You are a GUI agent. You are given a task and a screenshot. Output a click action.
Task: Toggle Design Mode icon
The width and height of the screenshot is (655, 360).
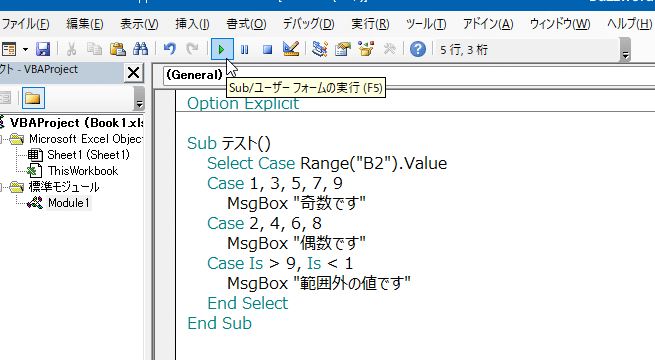pyautogui.click(x=291, y=49)
